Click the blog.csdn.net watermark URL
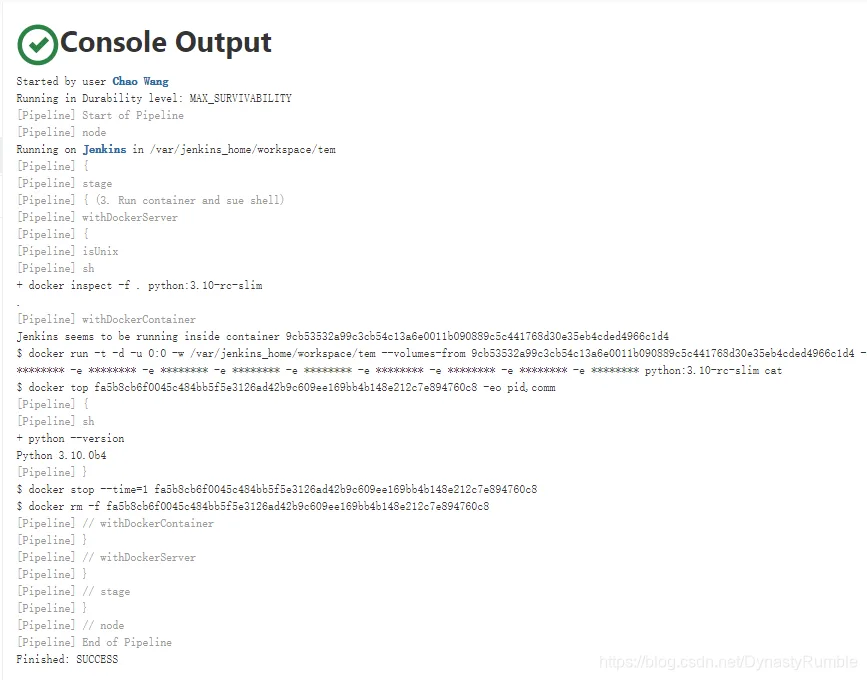This screenshot has width=867, height=680. tap(728, 662)
